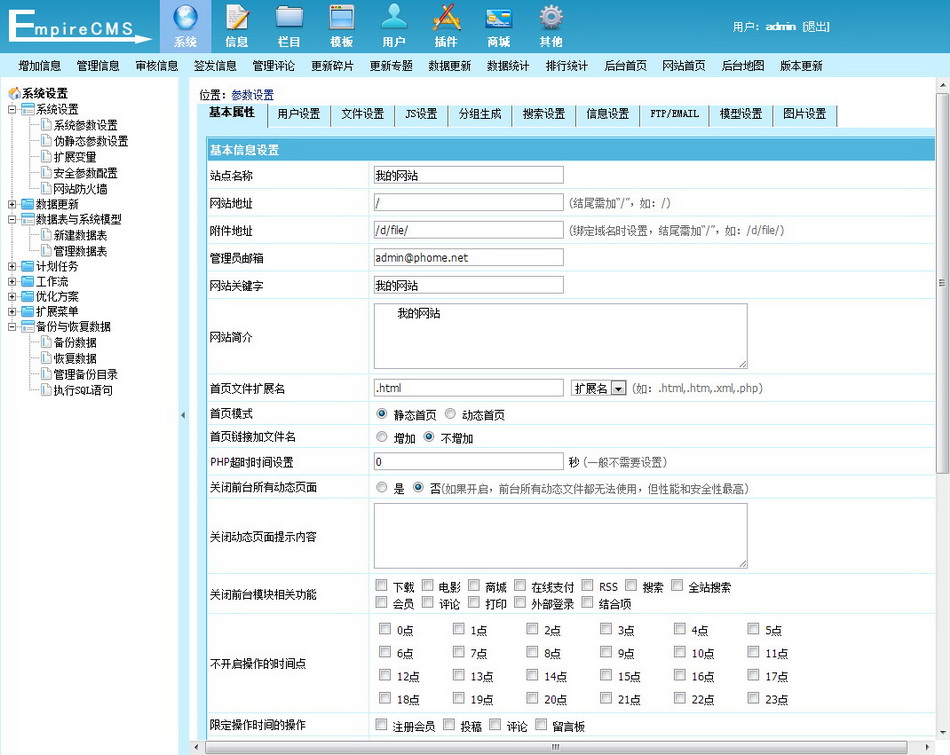950x755 pixels.
Task: Select the 动态首页 radio button
Action: pos(450,414)
